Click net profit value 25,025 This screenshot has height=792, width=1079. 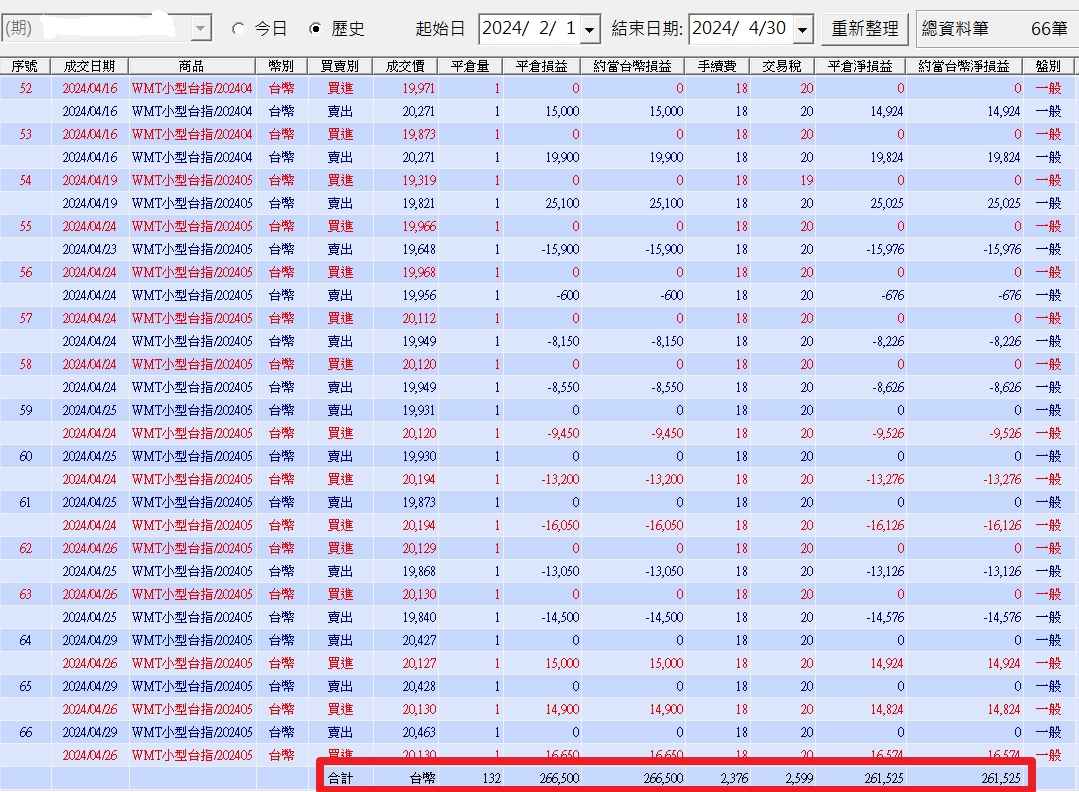(x=886, y=204)
